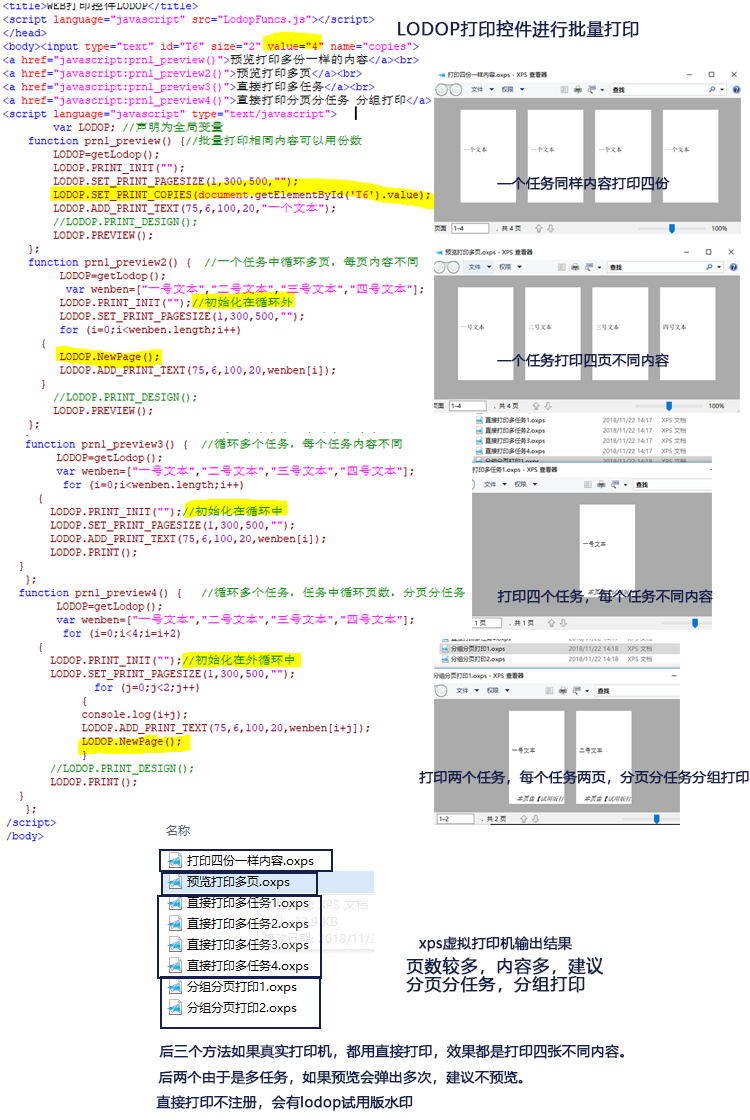Open the 权限 menu in the 分组分页打印1 viewer
This screenshot has height=1120, width=750.
tap(493, 690)
